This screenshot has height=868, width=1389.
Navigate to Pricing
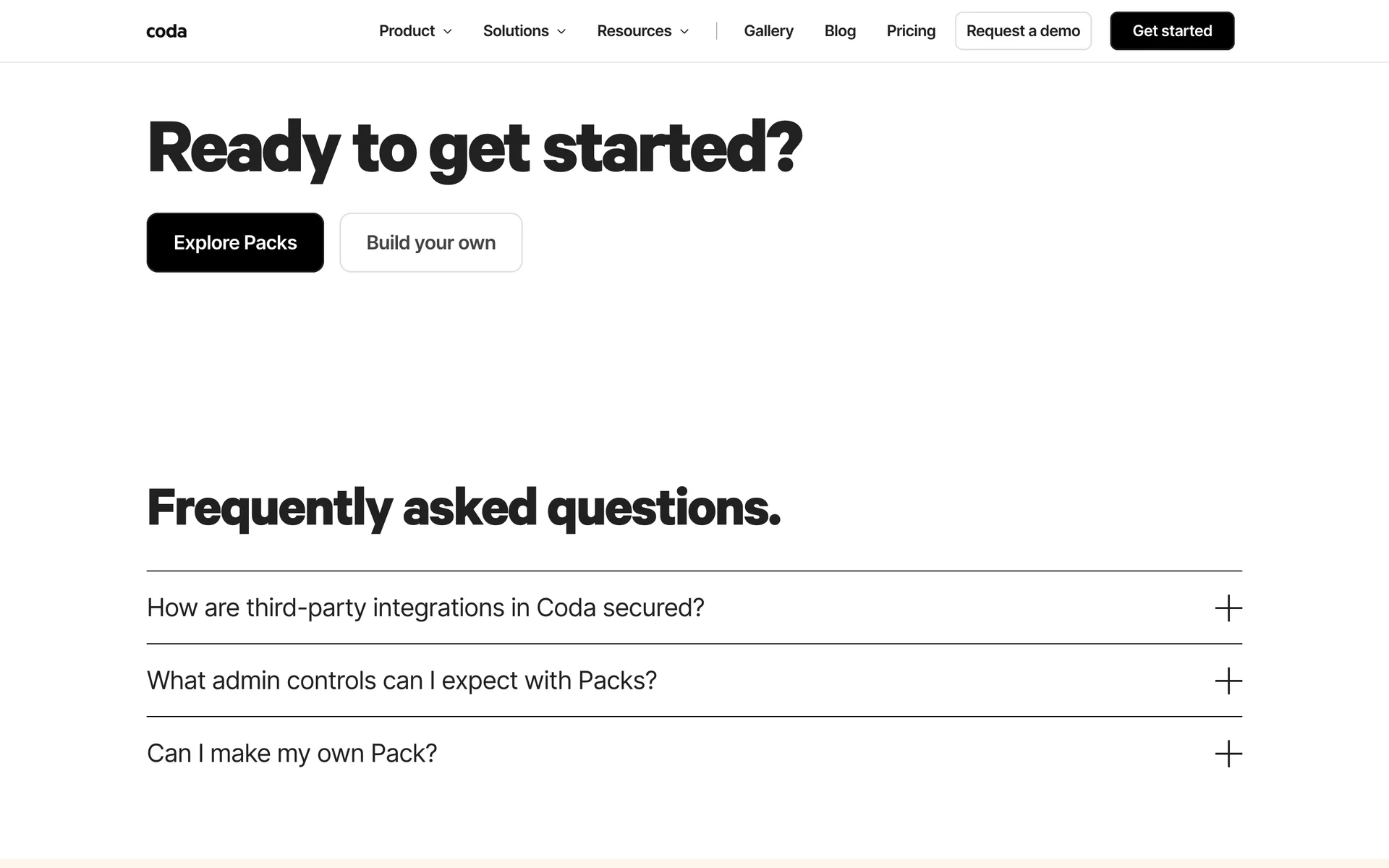(911, 31)
